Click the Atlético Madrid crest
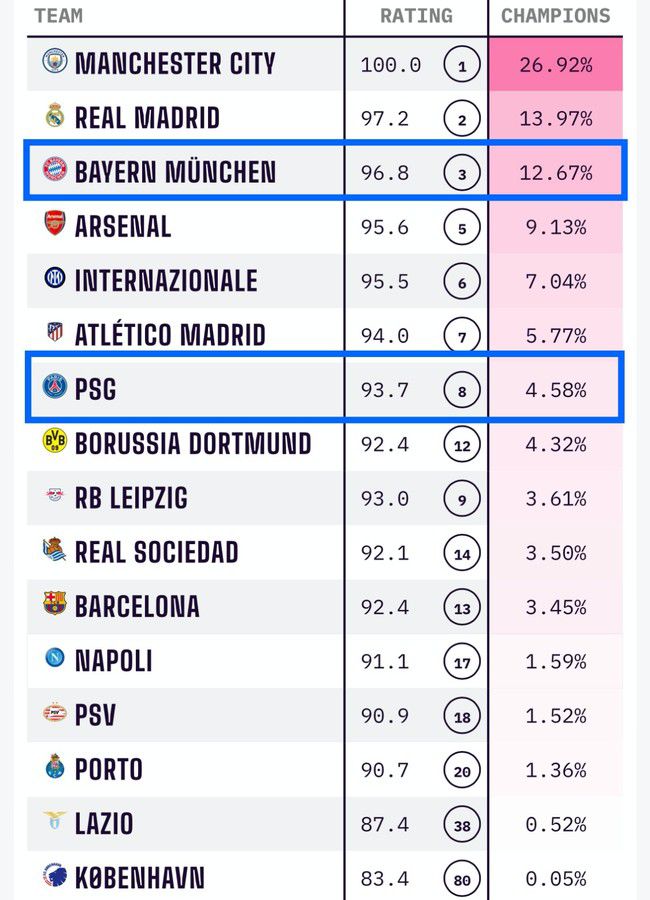Viewport: 650px width, 900px height. [54, 333]
